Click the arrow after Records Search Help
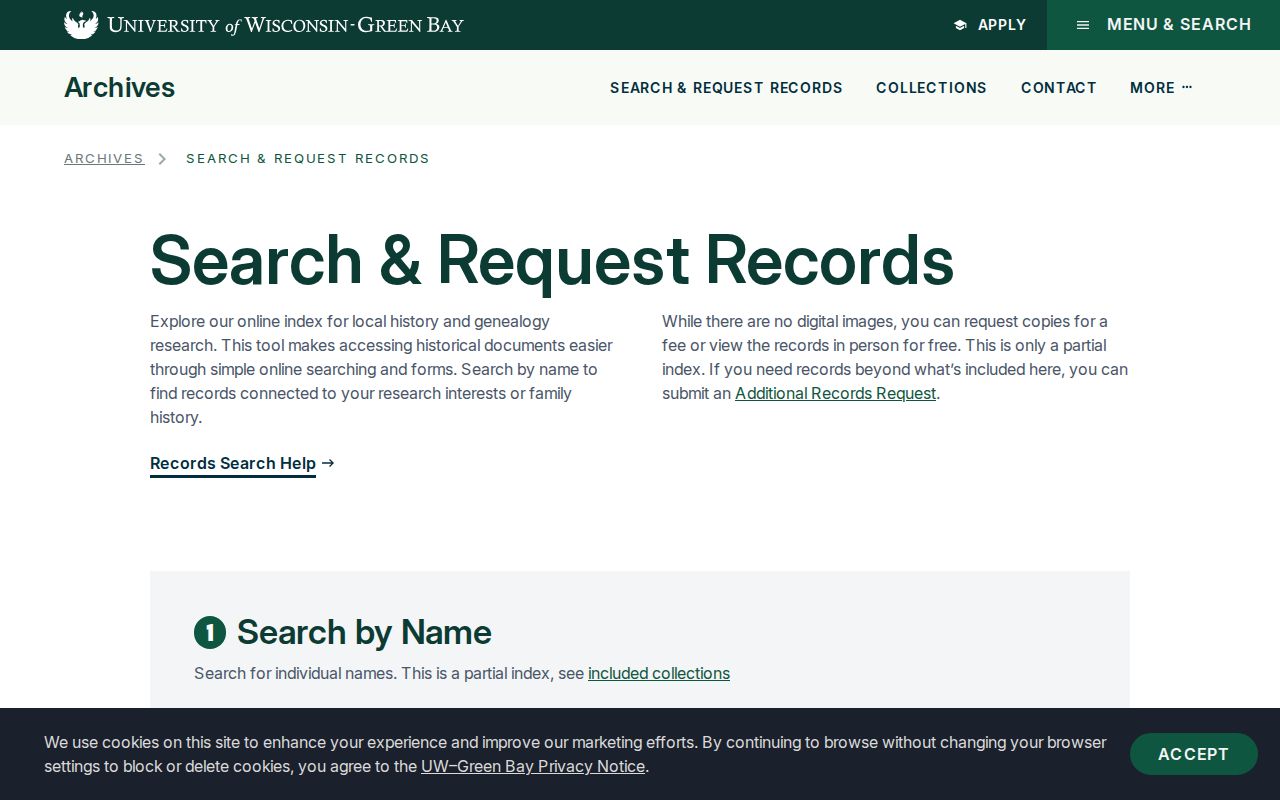 point(328,463)
